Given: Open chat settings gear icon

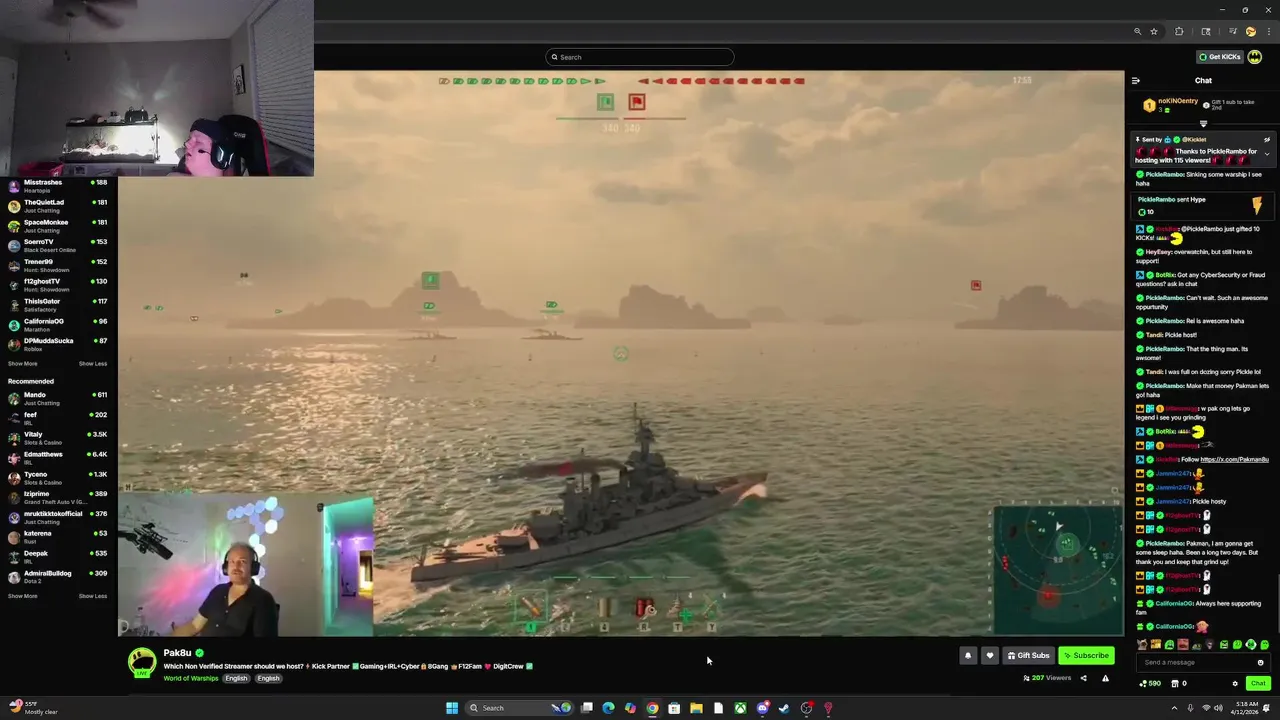Looking at the screenshot, I should (1235, 684).
